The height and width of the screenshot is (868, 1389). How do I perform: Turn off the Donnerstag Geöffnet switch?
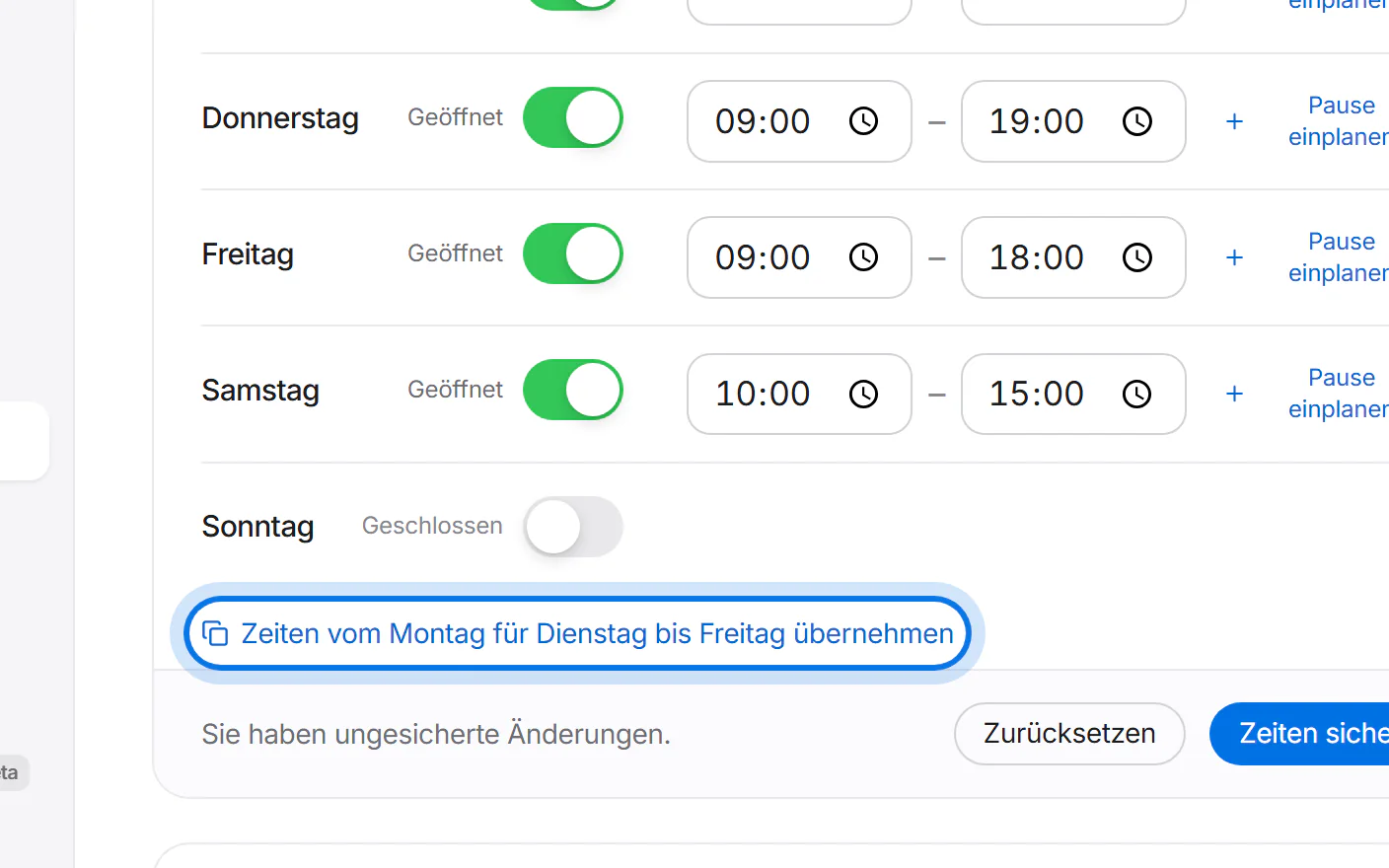pyautogui.click(x=573, y=117)
